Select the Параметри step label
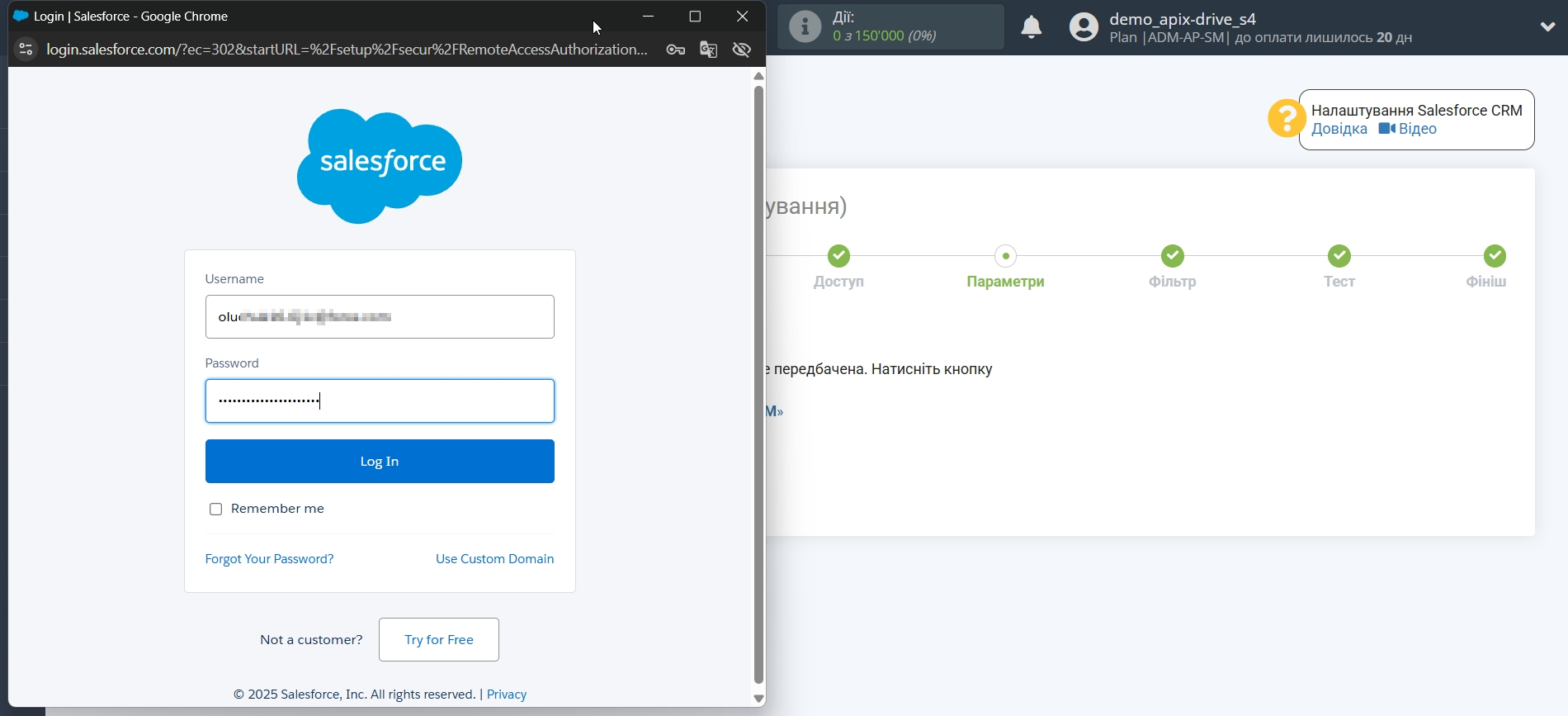 pyautogui.click(x=1005, y=282)
